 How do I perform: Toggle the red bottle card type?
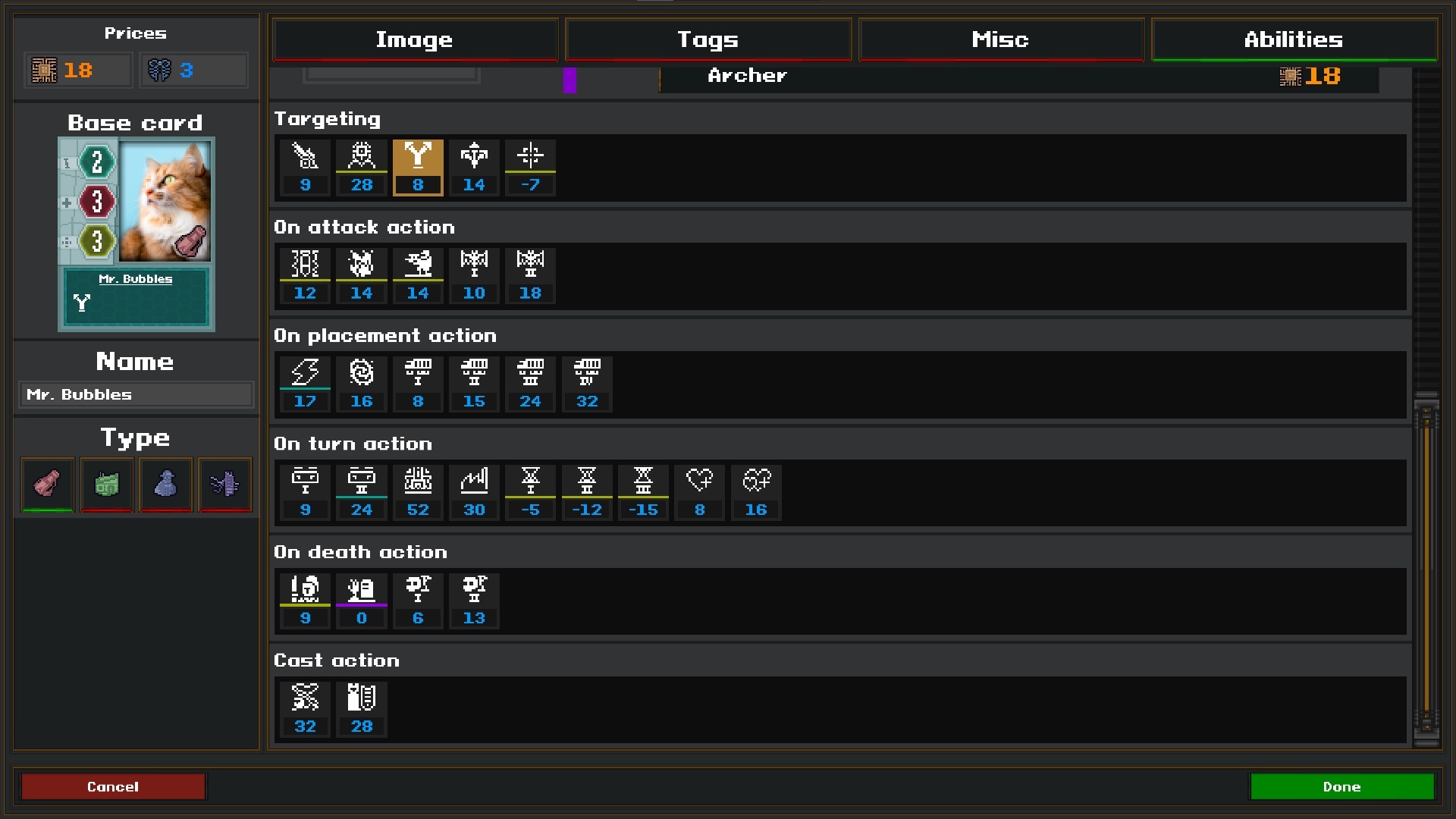click(48, 485)
